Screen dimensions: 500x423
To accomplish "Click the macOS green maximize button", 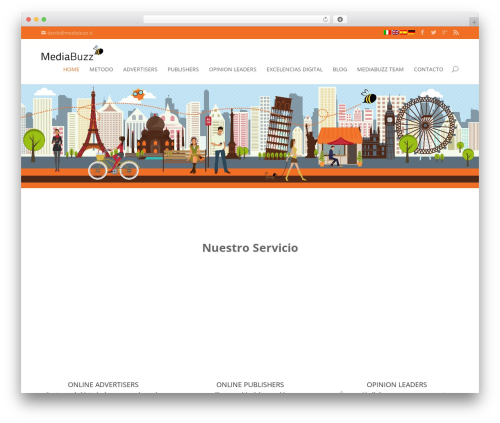I will point(44,19).
